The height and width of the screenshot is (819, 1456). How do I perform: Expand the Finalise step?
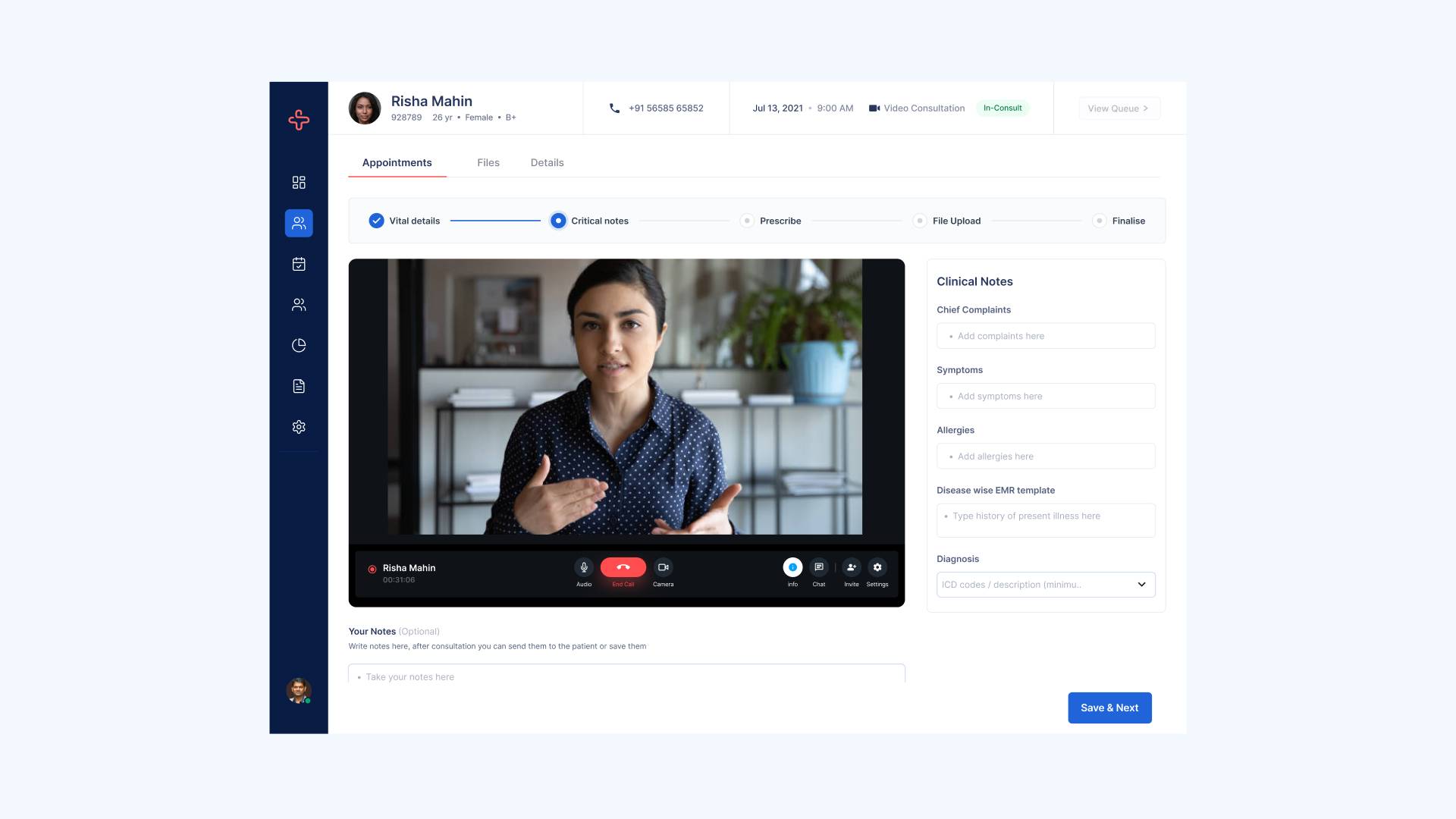1100,221
